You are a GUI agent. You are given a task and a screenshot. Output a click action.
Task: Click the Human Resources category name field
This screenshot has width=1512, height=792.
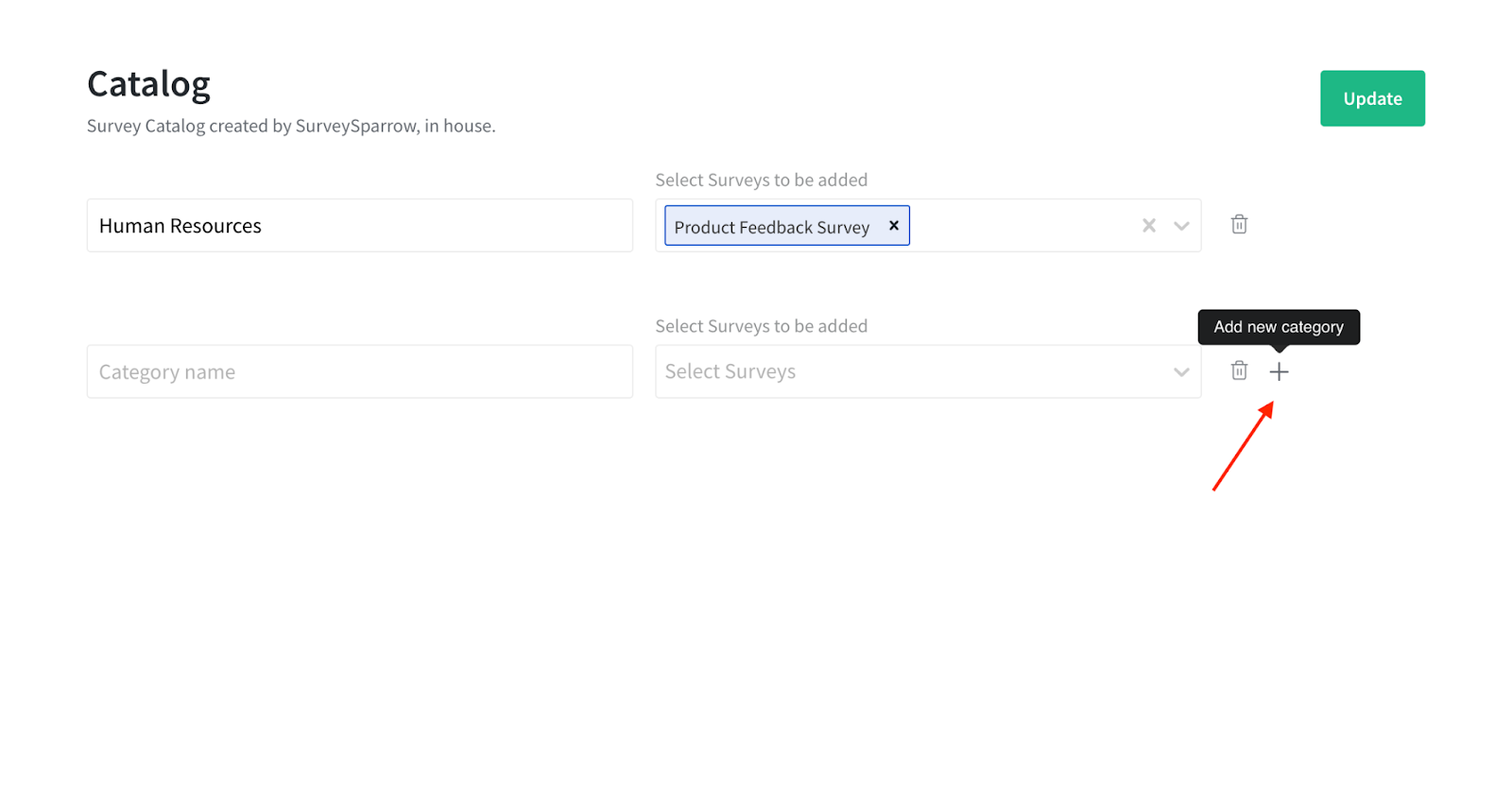coord(359,226)
